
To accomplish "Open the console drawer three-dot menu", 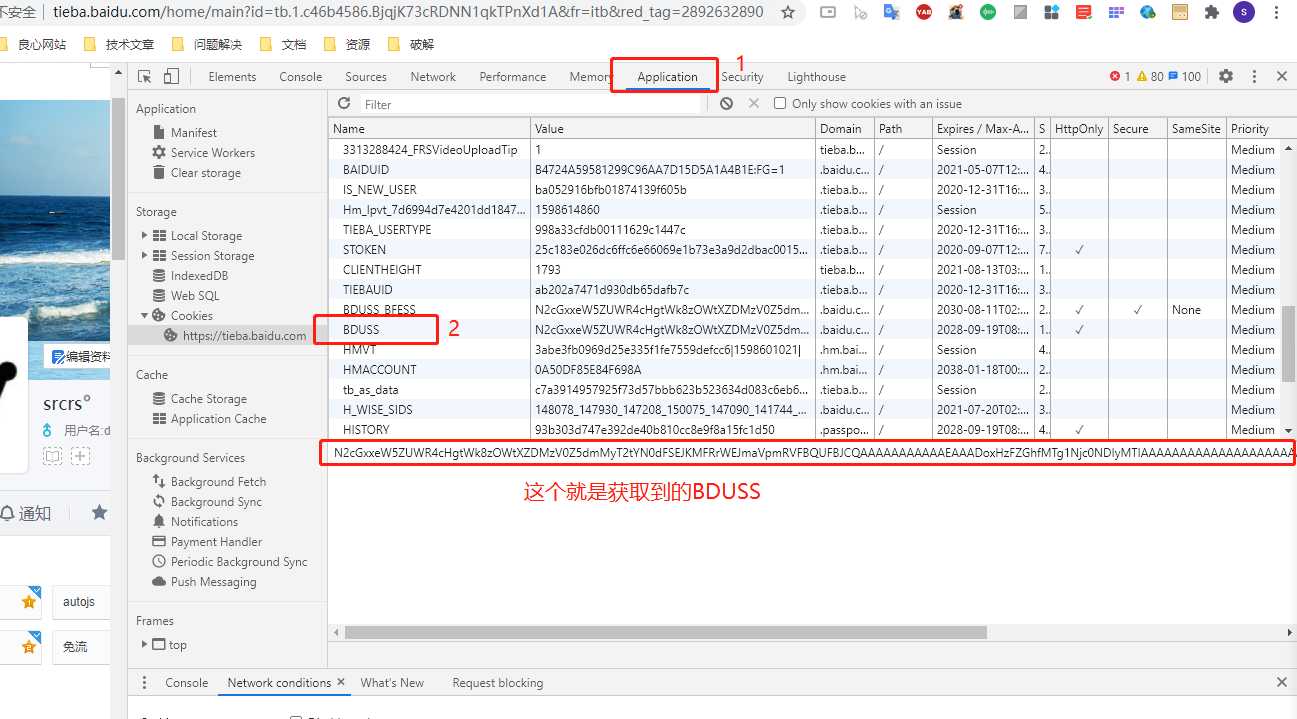I will pyautogui.click(x=144, y=683).
